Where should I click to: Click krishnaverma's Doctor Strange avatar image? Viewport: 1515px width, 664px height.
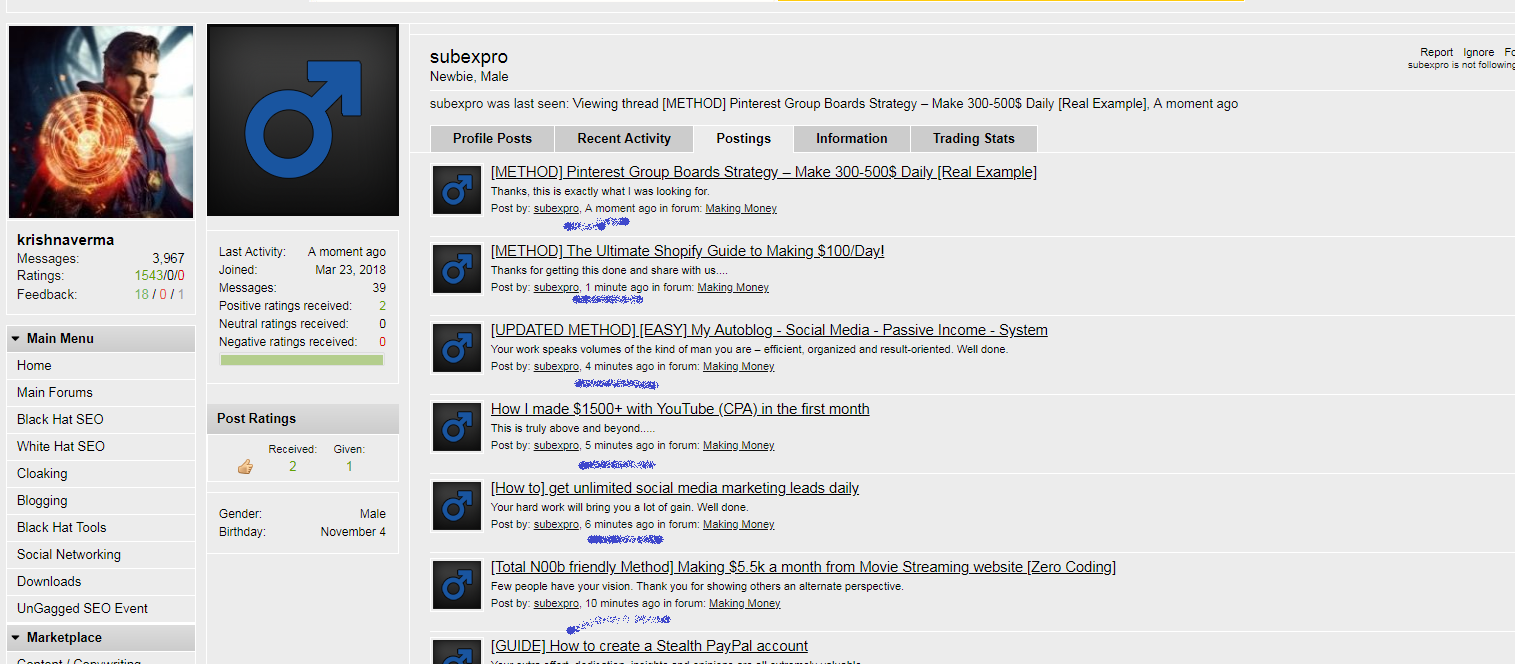101,122
